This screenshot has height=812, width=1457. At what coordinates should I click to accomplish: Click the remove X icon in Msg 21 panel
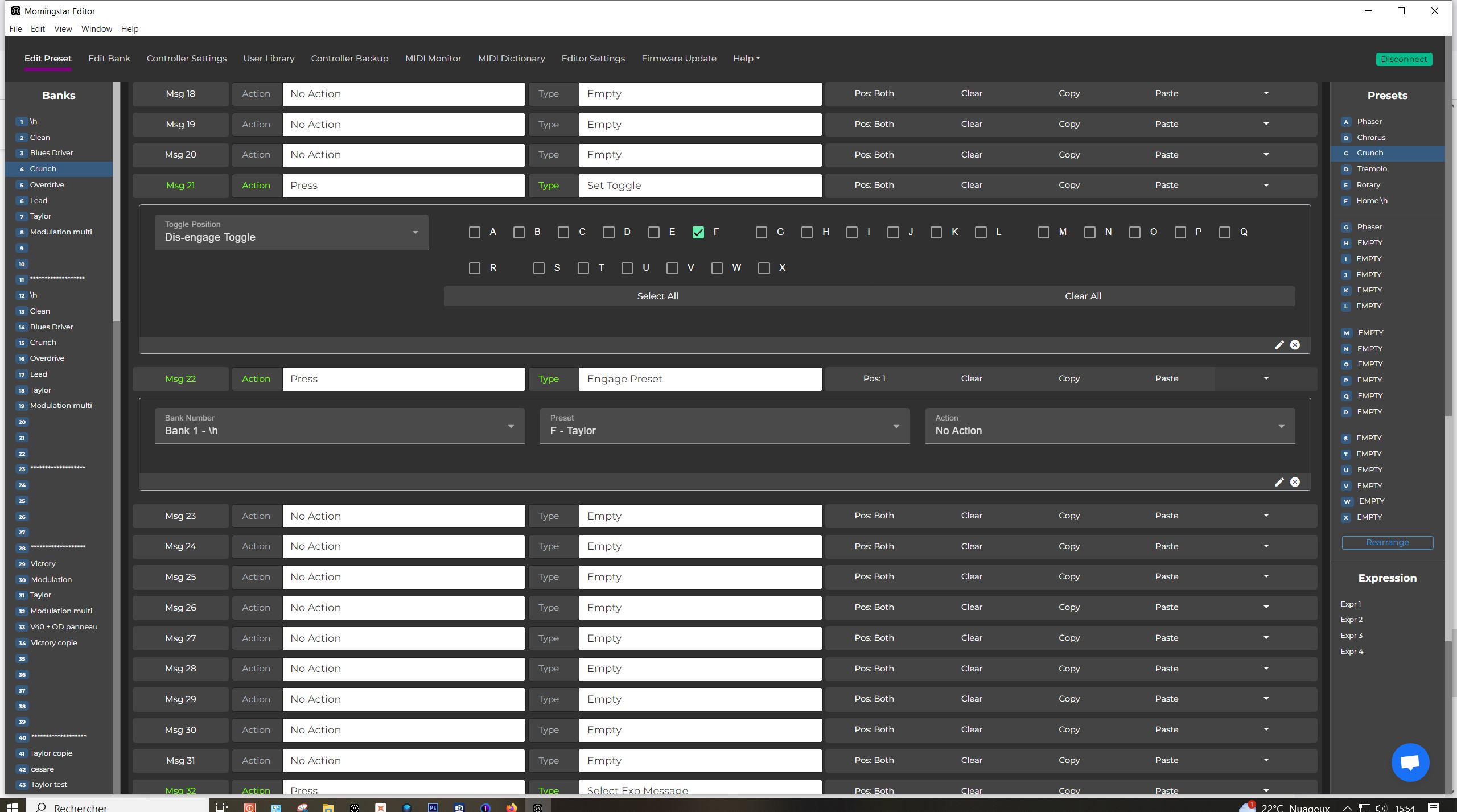tap(1295, 345)
